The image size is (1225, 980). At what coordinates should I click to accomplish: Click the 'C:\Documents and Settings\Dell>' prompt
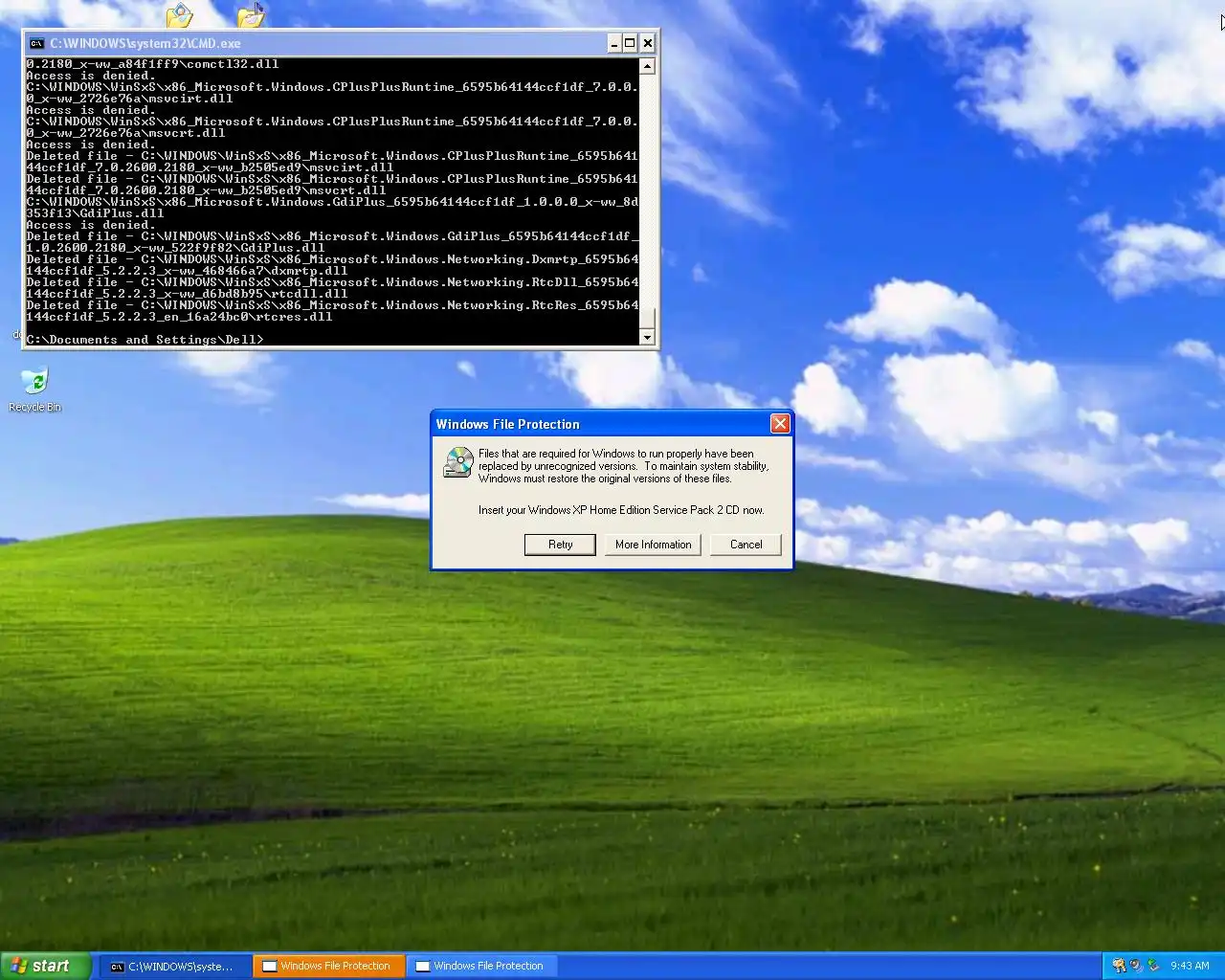145,340
